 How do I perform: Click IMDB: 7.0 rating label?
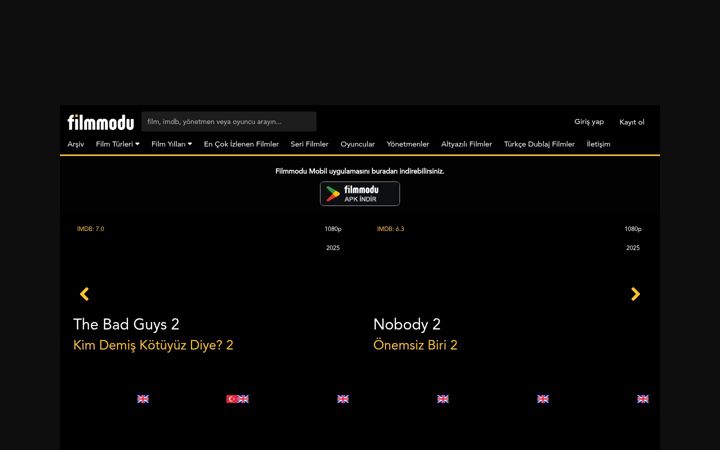click(x=90, y=229)
